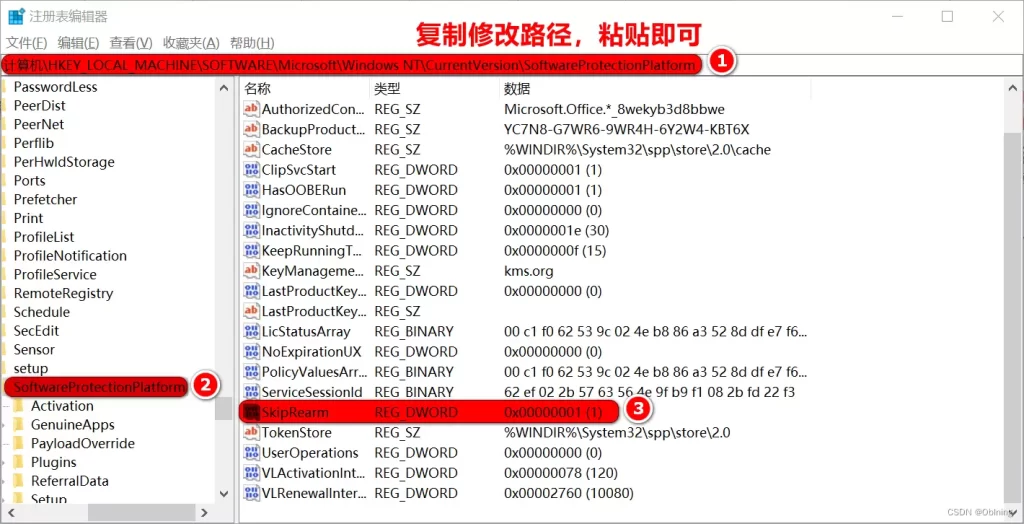Image resolution: width=1024 pixels, height=524 pixels.
Task: Select the GenuineApps subkey
Action: [72, 425]
